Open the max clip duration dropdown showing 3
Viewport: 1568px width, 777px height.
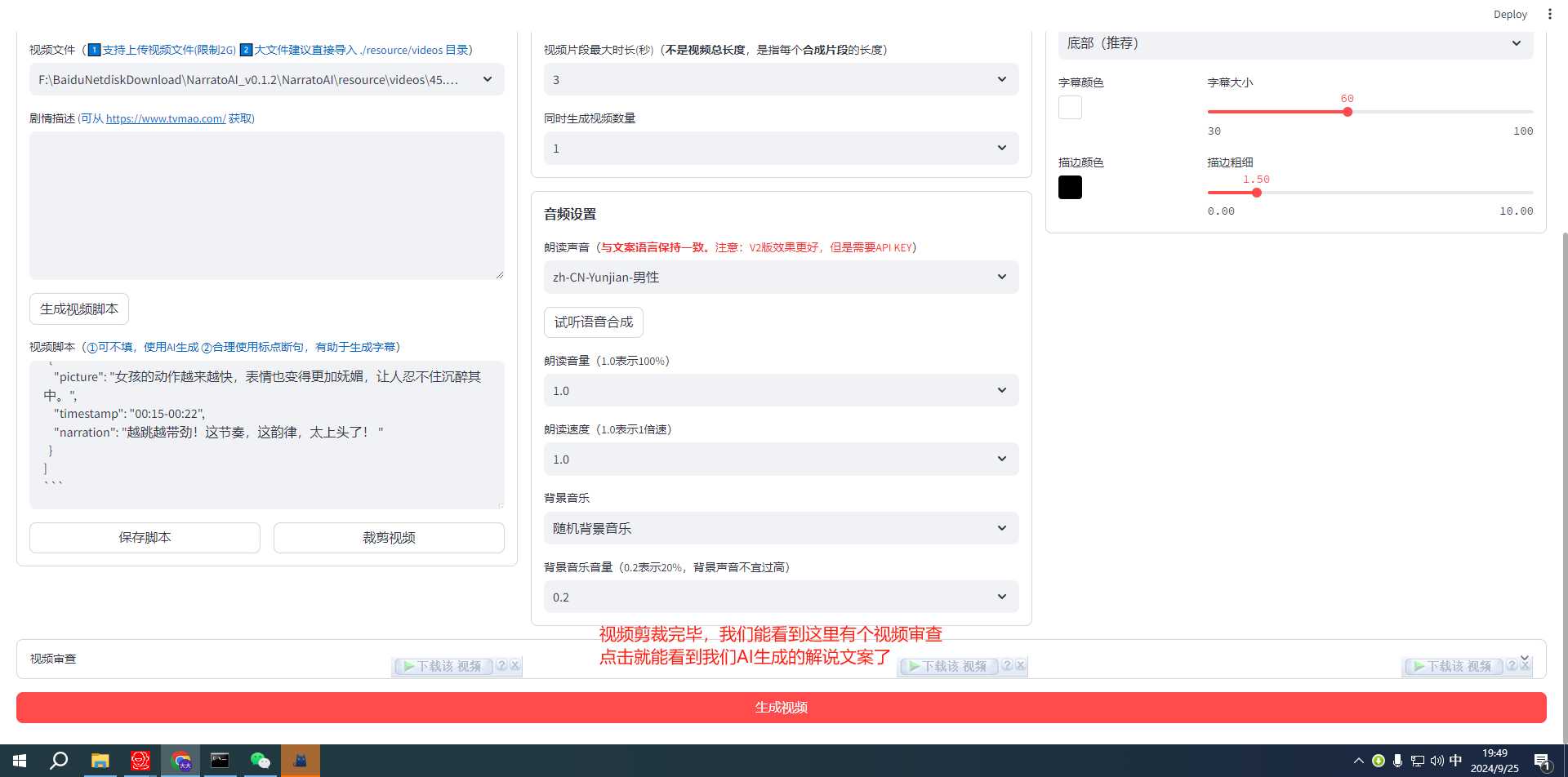[x=782, y=79]
